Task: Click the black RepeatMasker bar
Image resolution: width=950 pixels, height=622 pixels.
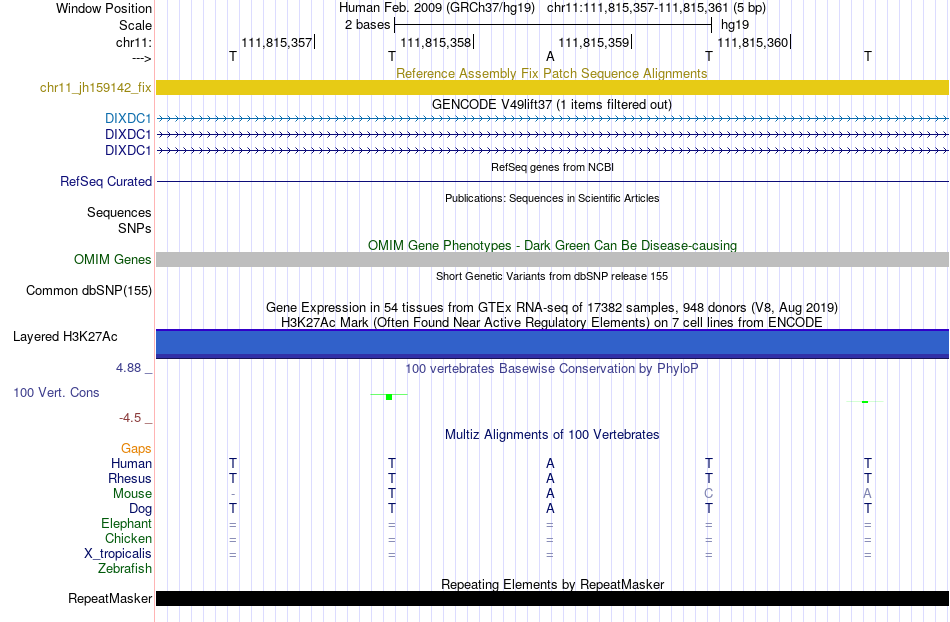Action: (x=552, y=598)
